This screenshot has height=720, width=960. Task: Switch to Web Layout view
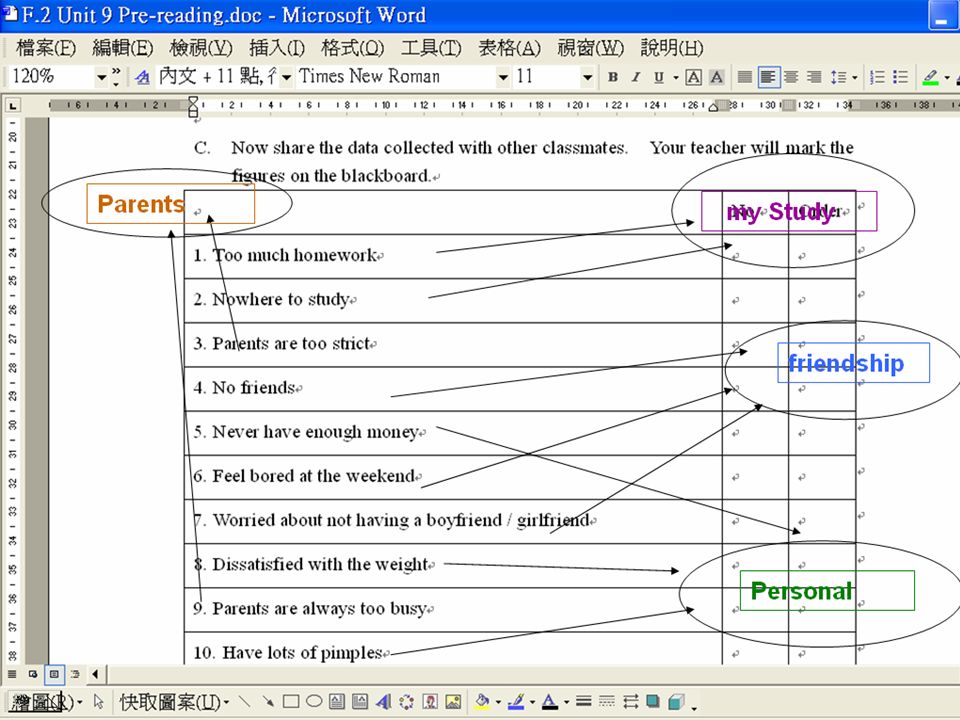pyautogui.click(x=32, y=674)
